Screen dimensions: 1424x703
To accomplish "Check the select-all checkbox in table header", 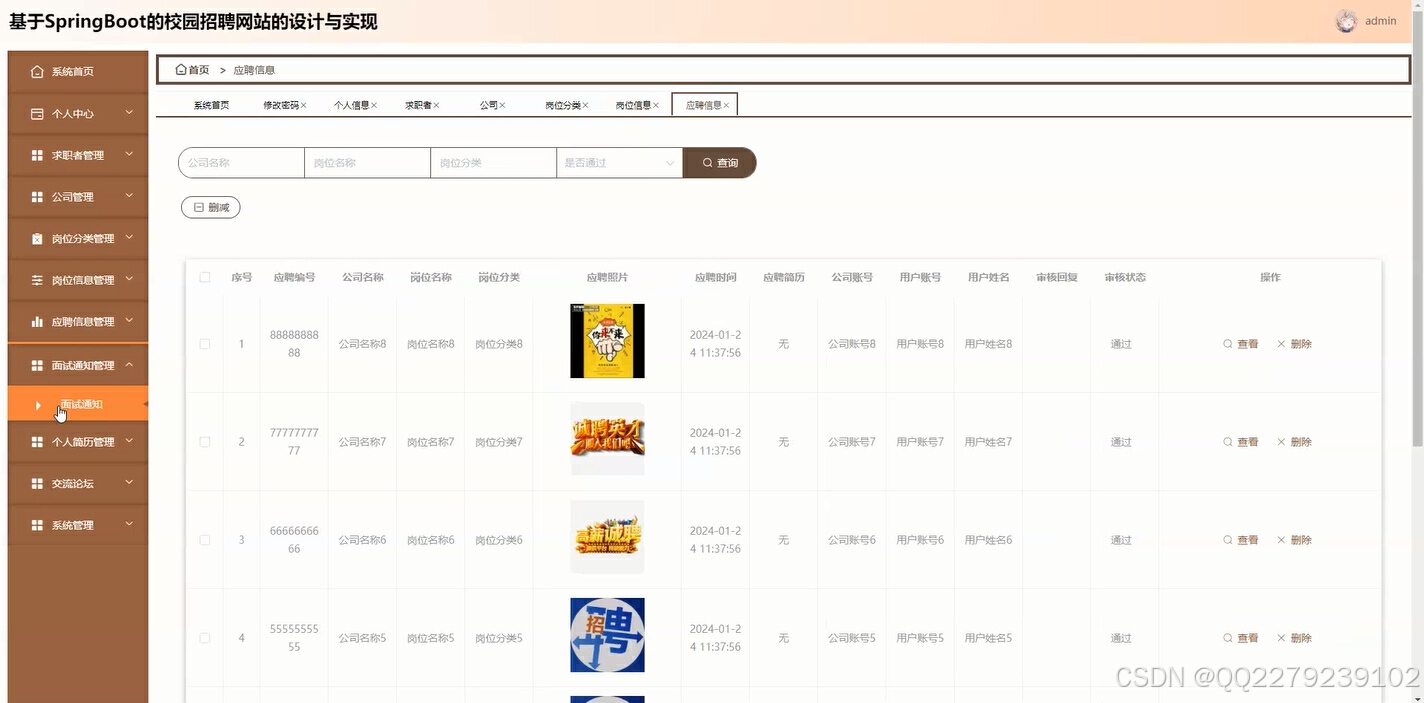I will click(204, 277).
